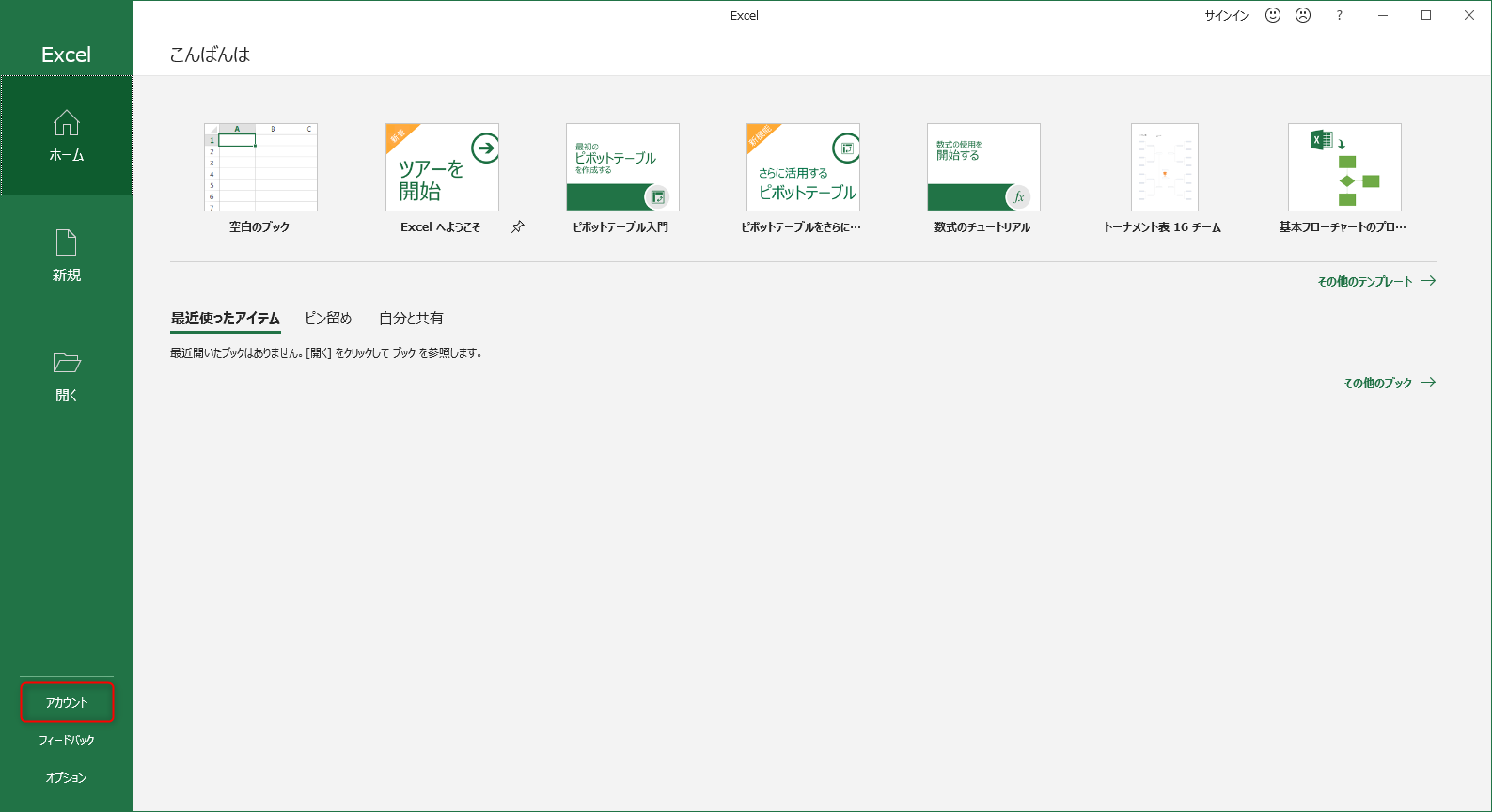Switch to the 最近使ったアイテム tab
This screenshot has width=1492, height=812.
tap(226, 319)
